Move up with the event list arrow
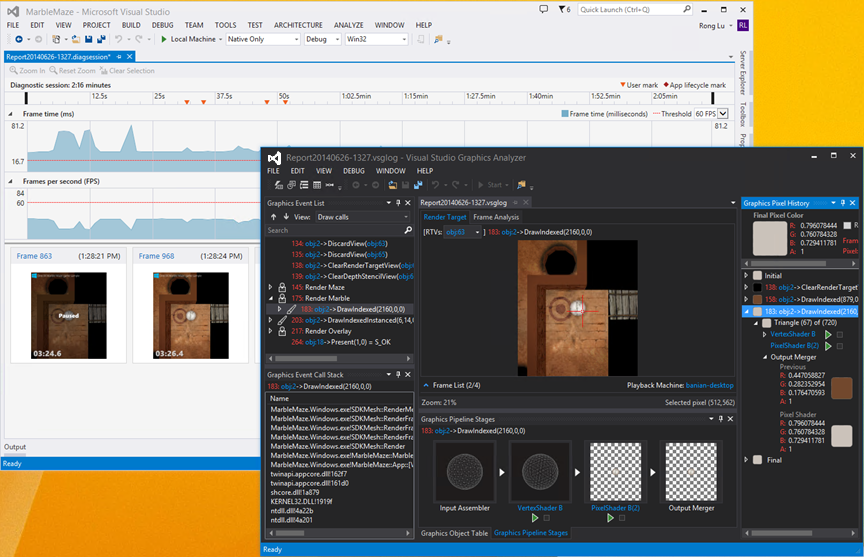Viewport: 864px width, 557px height. coord(273,217)
